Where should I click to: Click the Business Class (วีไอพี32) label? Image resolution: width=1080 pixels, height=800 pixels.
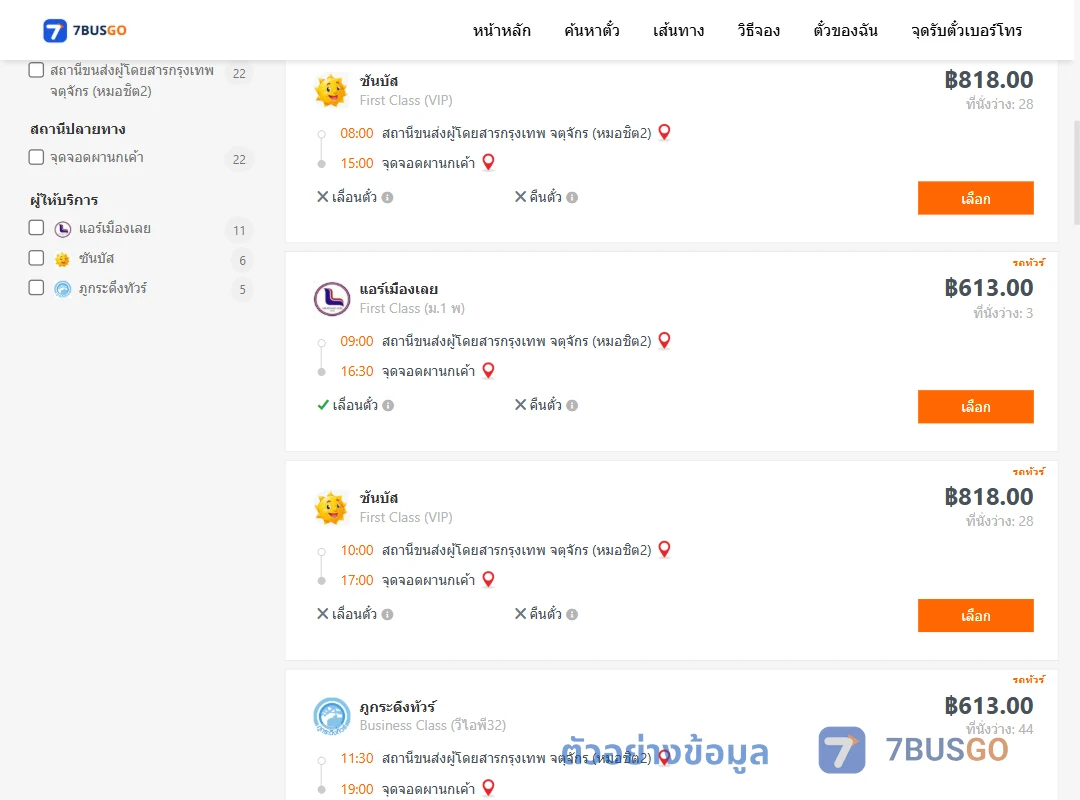click(433, 726)
